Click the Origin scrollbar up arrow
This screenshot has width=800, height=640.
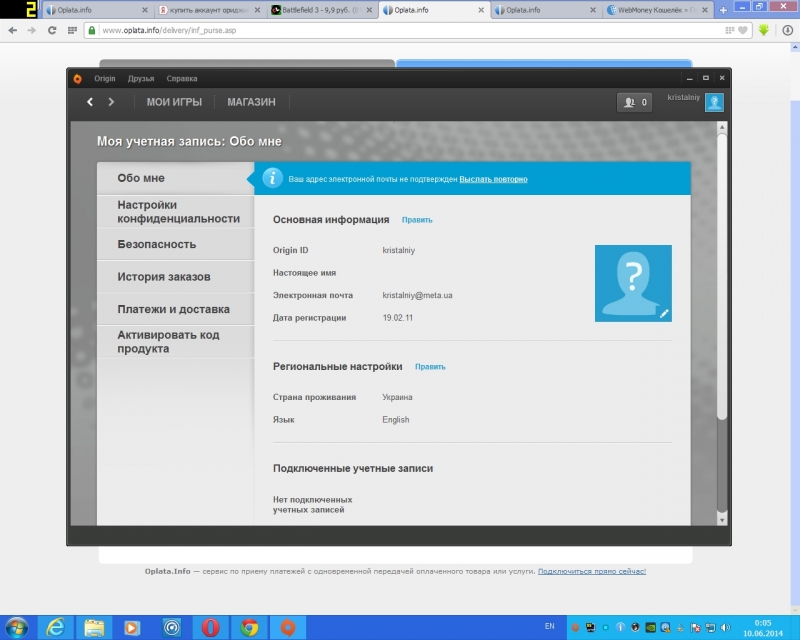click(x=721, y=127)
